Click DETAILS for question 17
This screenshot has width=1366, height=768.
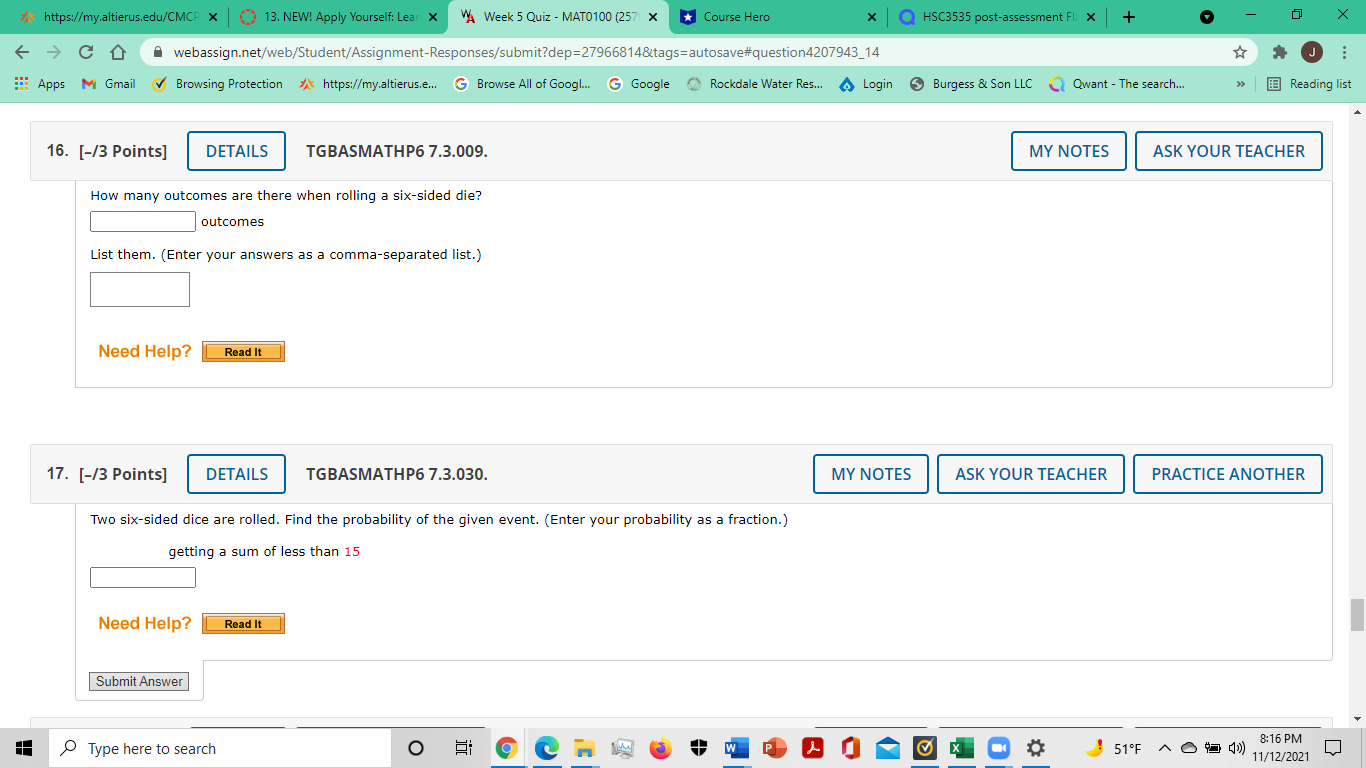(237, 474)
